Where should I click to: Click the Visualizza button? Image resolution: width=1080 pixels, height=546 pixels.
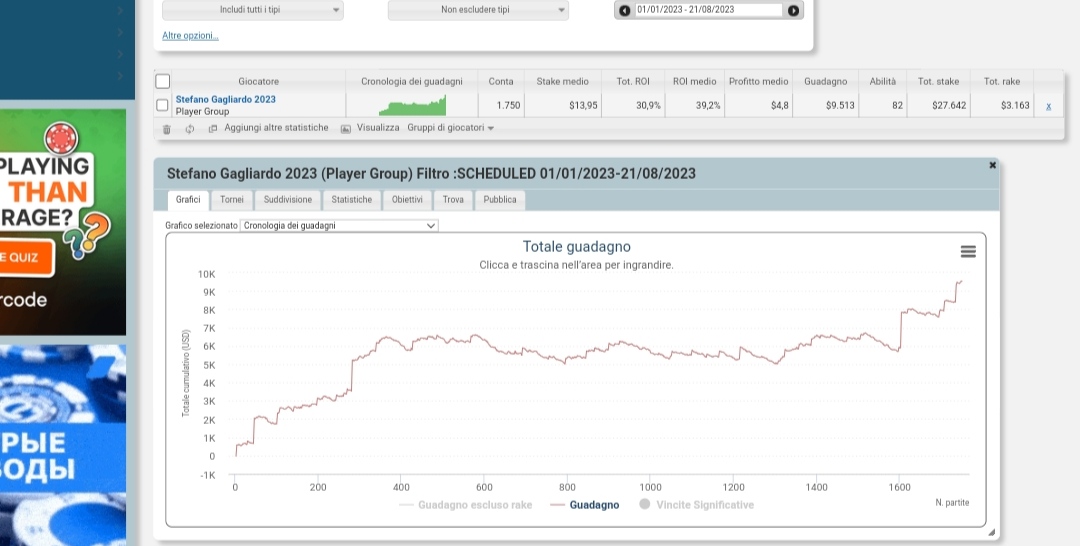(377, 128)
